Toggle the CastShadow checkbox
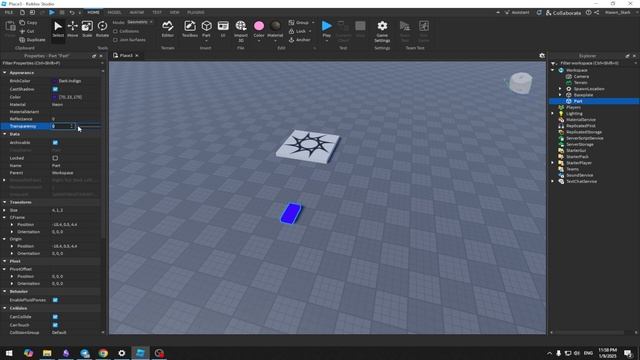 [x=55, y=89]
